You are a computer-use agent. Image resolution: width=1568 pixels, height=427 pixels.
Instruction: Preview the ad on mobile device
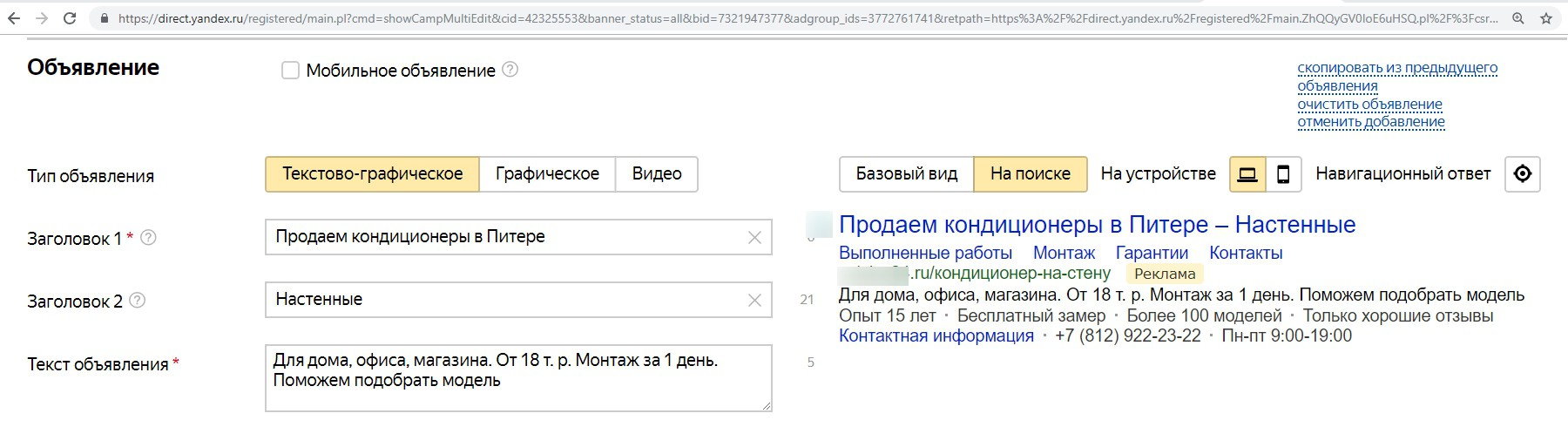pos(1283,174)
